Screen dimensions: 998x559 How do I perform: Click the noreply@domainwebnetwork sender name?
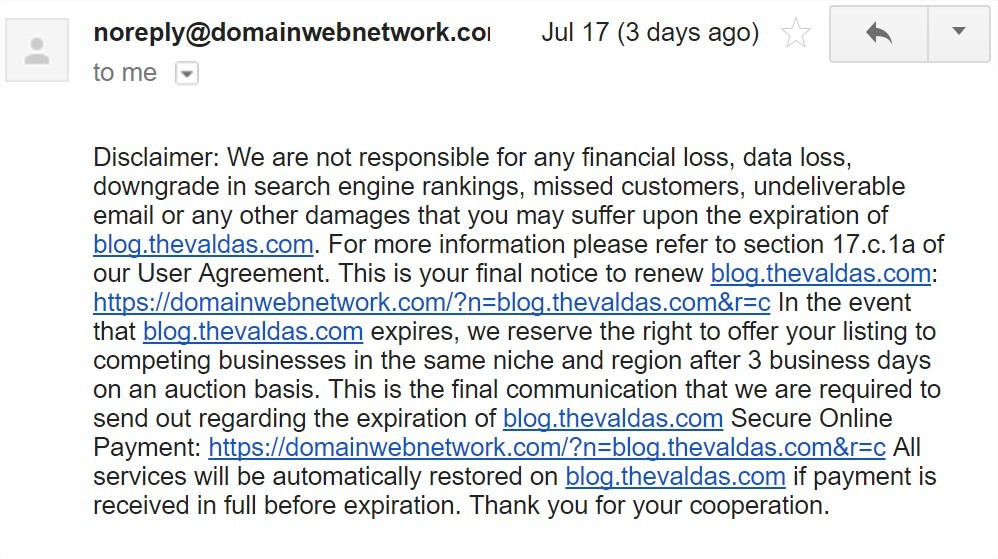[x=292, y=32]
